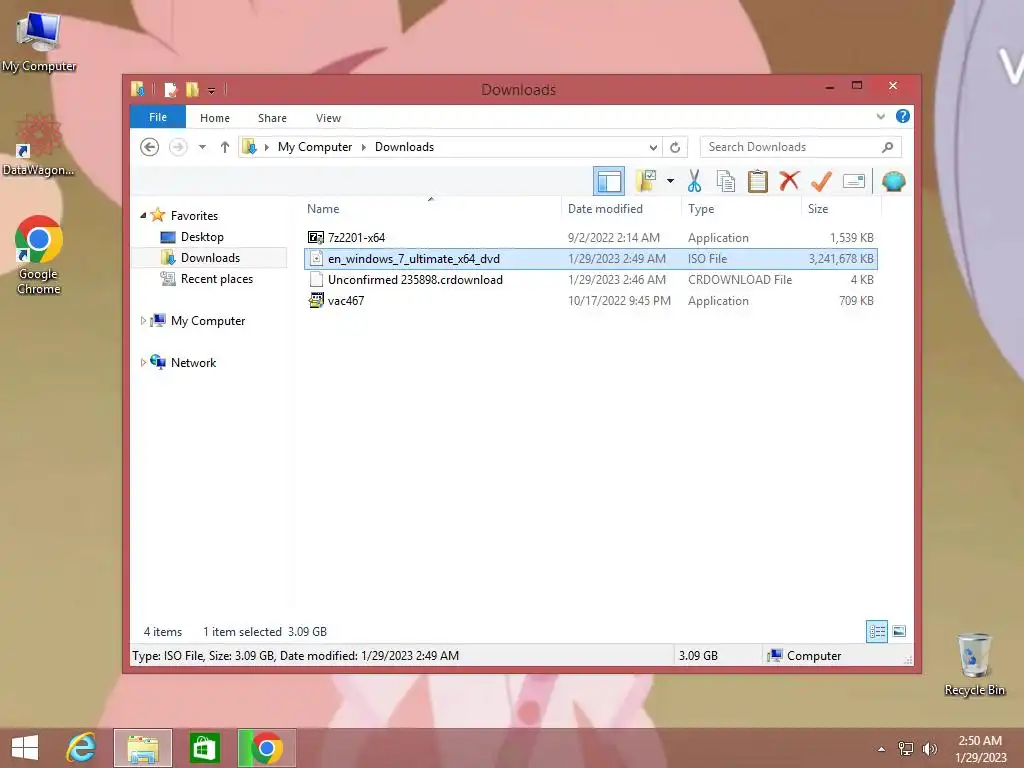1024x768 pixels.
Task: Select en_windows_7_ultimate_x64_dvd ISO file
Action: (x=591, y=259)
